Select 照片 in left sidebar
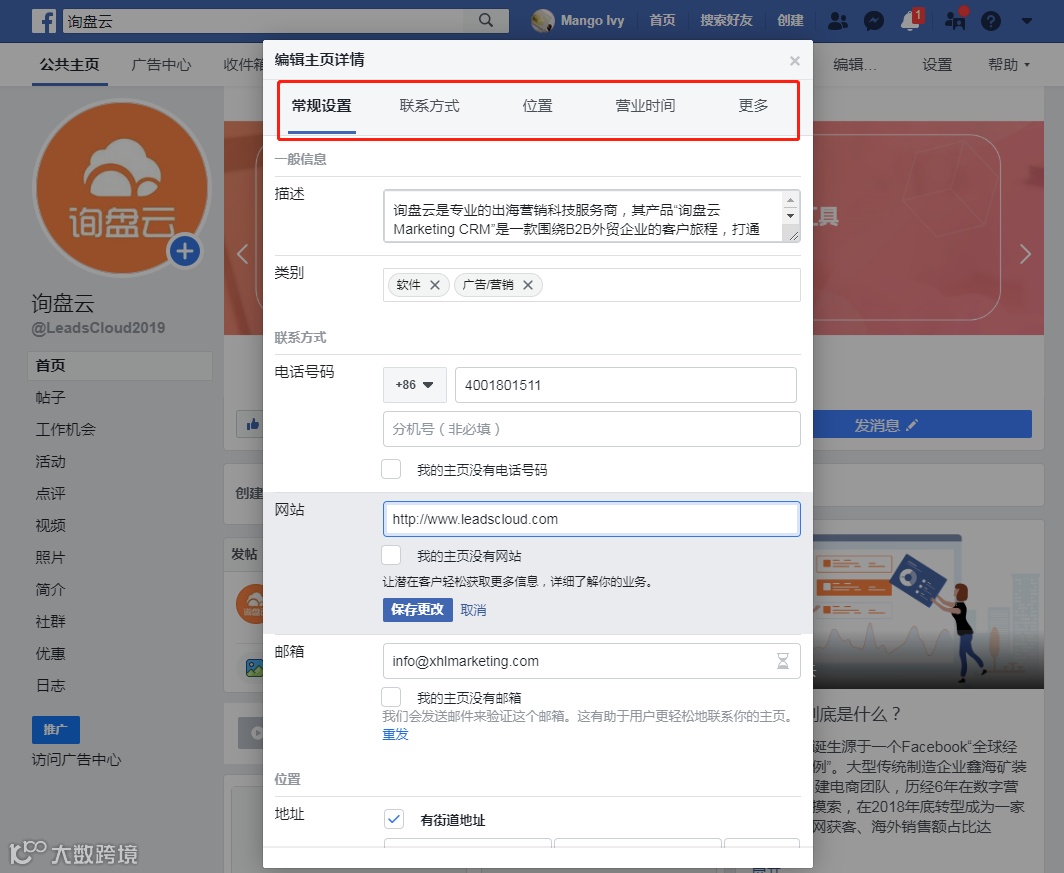This screenshot has height=873, width=1064. tap(51, 558)
